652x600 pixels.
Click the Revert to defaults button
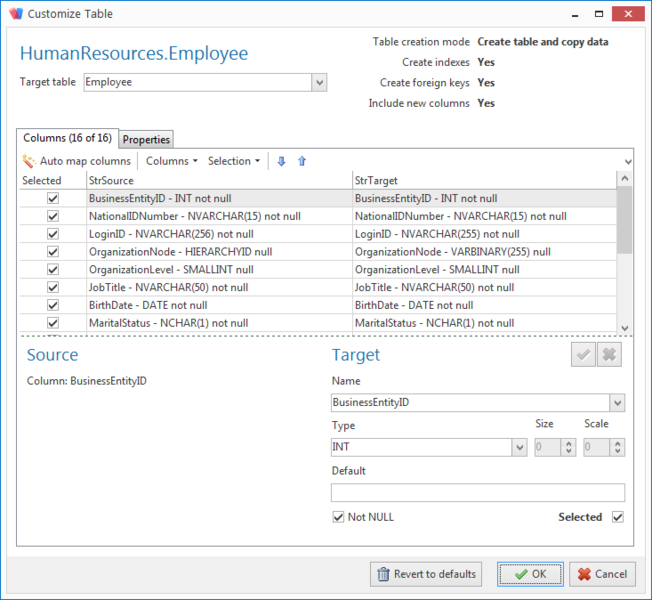click(x=426, y=574)
